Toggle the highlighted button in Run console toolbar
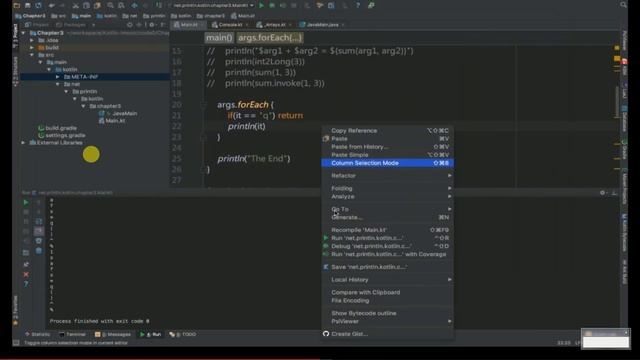This screenshot has width=640, height=360. [x=39, y=231]
